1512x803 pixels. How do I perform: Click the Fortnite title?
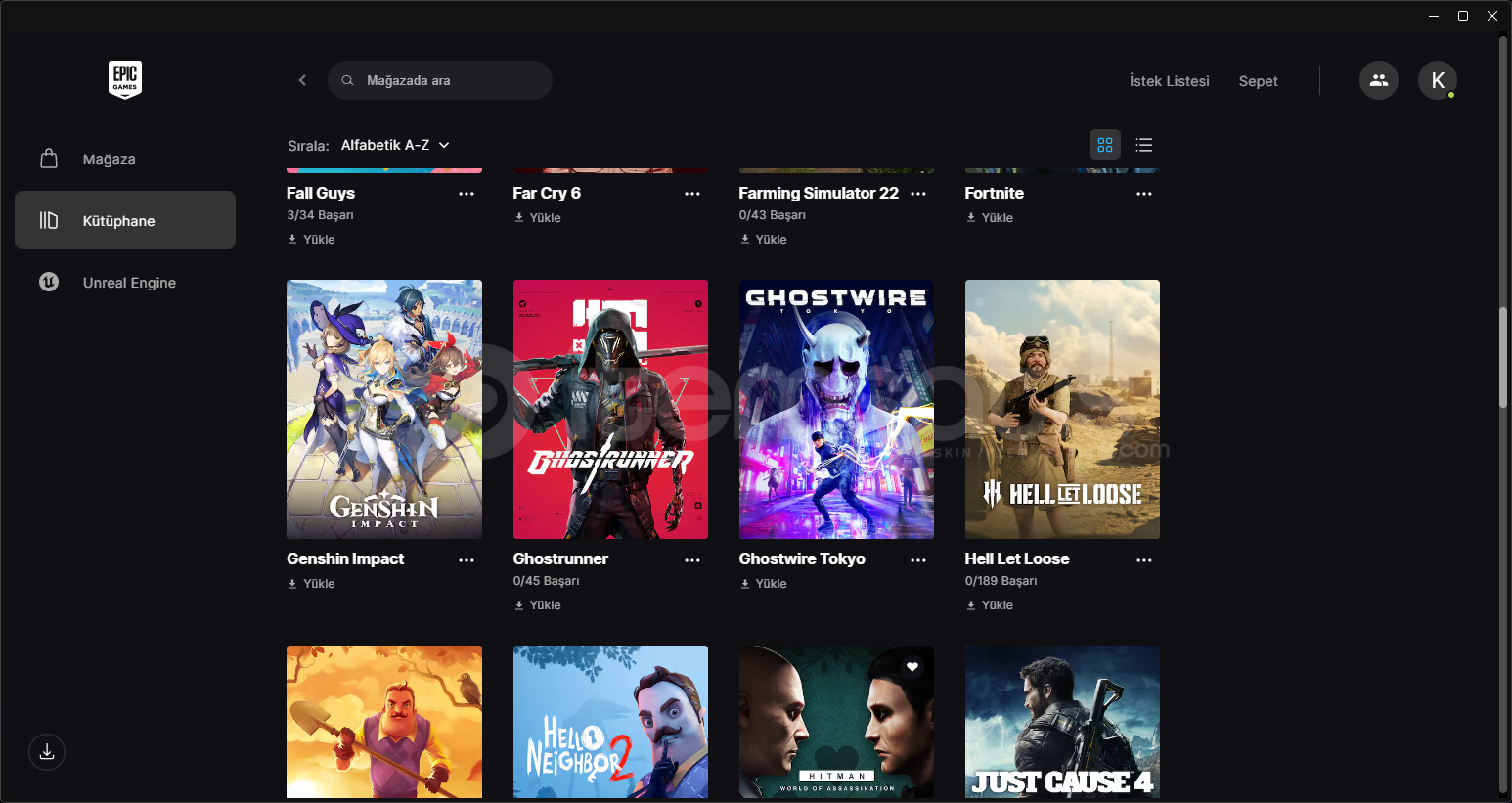click(x=995, y=193)
